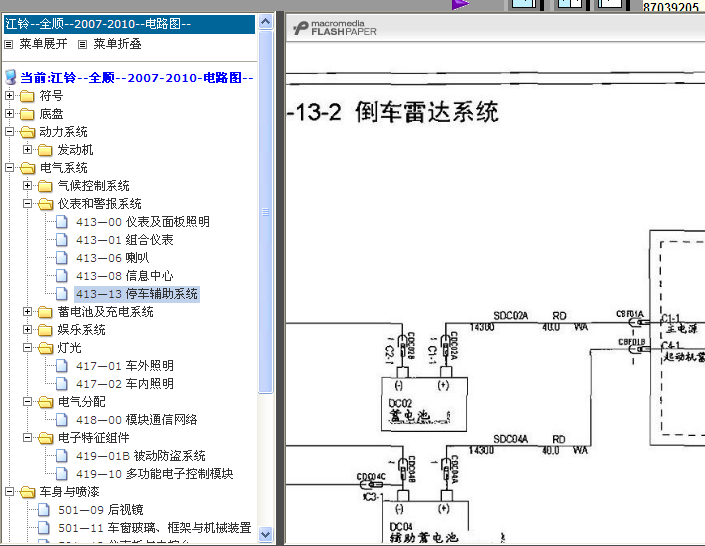This screenshot has width=705, height=546.
Task: Click the 气候控制系统 folder icon
Action: 45,186
